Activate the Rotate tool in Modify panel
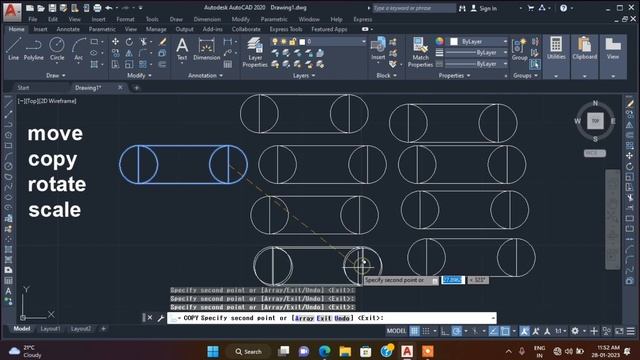Screen dimensions: 640x360 click(x=129, y=42)
